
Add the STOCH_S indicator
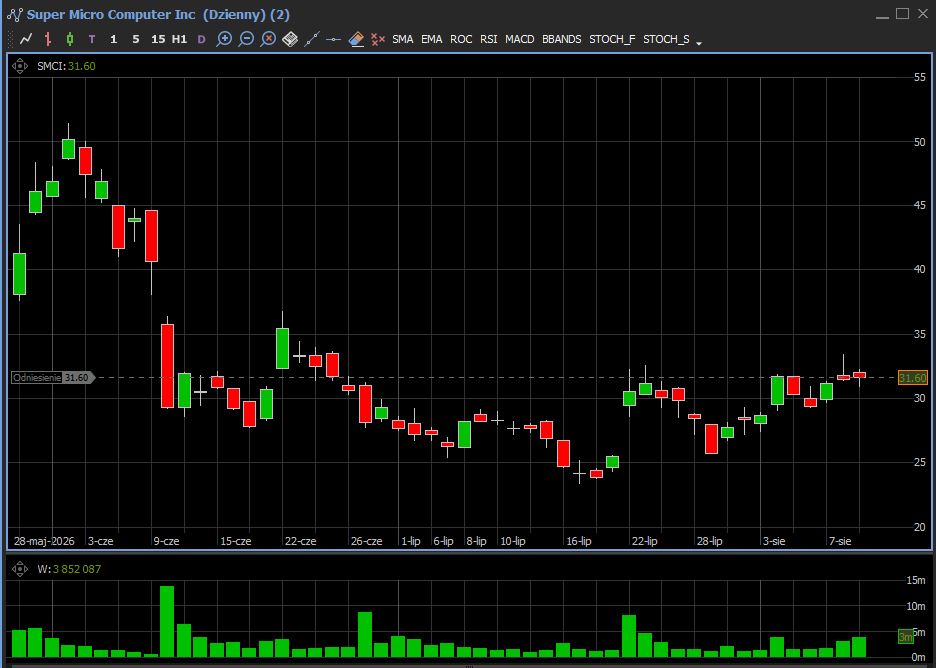click(x=666, y=39)
